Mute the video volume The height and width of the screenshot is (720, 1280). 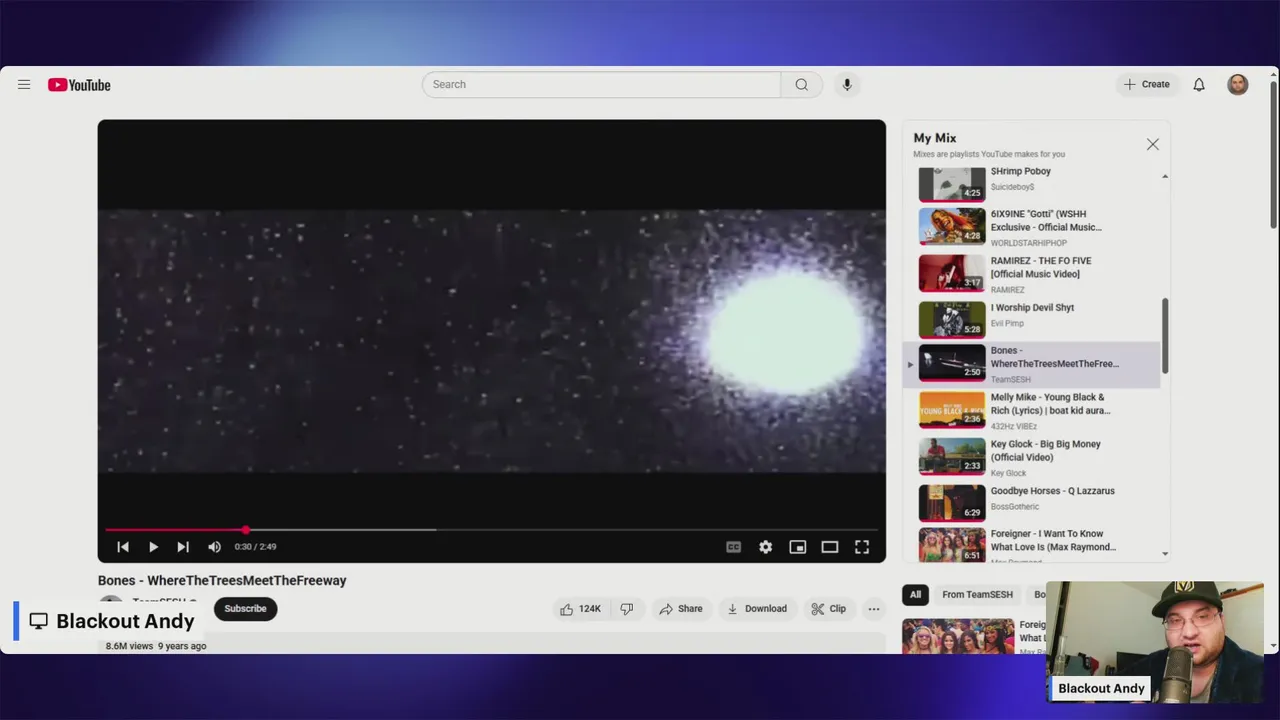(x=214, y=547)
